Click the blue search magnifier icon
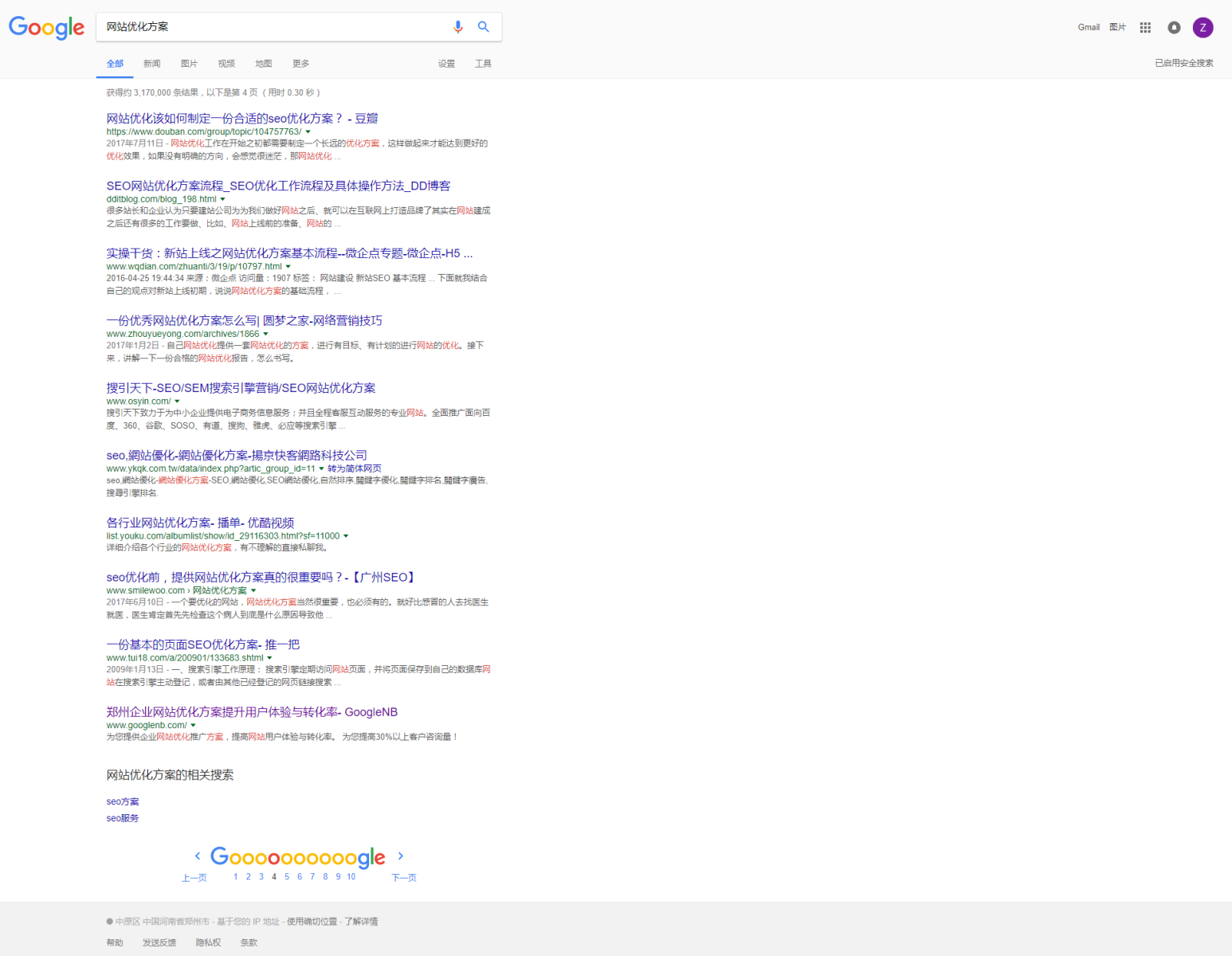The width and height of the screenshot is (1232, 956). (483, 27)
